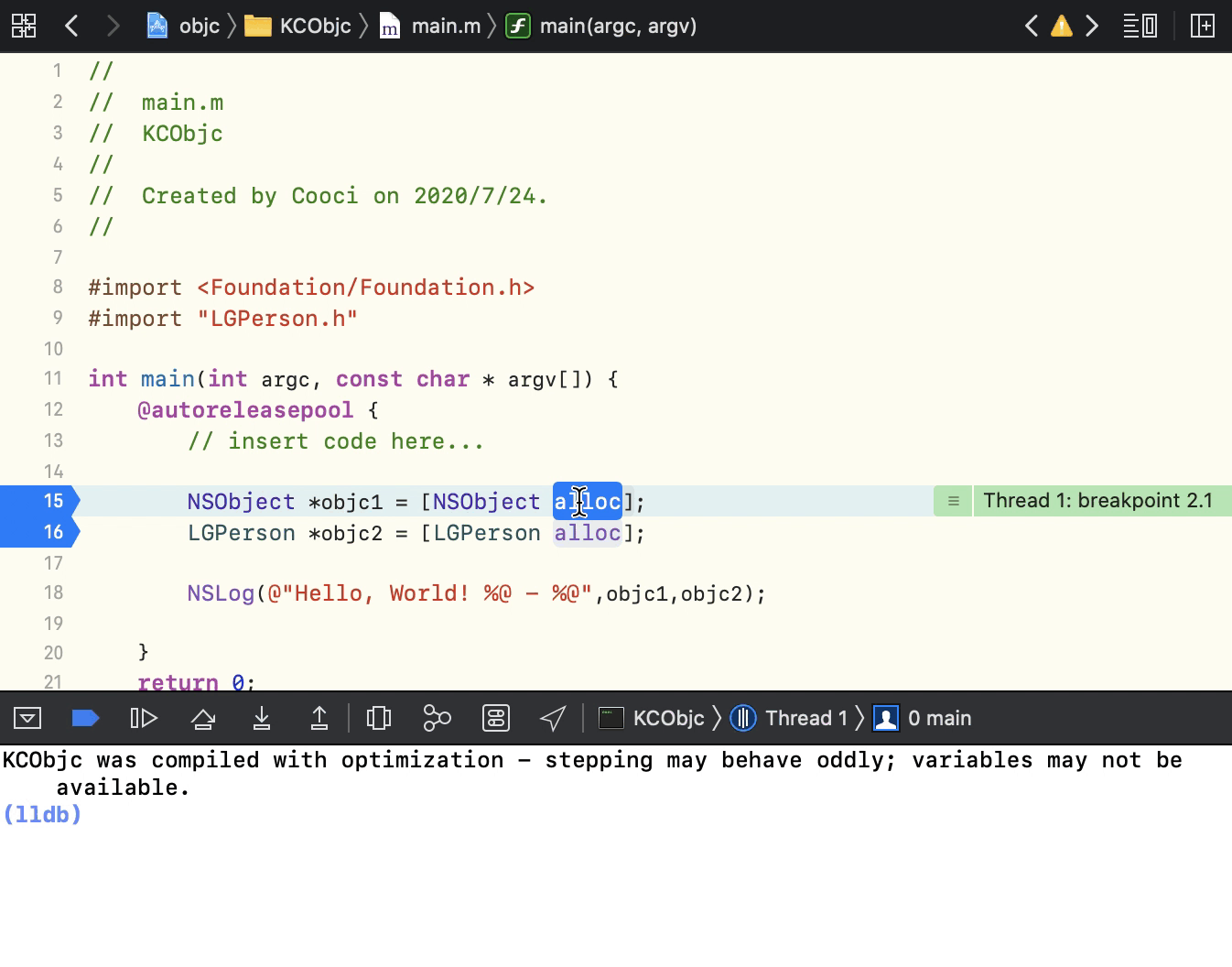The width and height of the screenshot is (1232, 967).
Task: Click @autoreleasepool keyword on line 12
Action: pos(245,410)
